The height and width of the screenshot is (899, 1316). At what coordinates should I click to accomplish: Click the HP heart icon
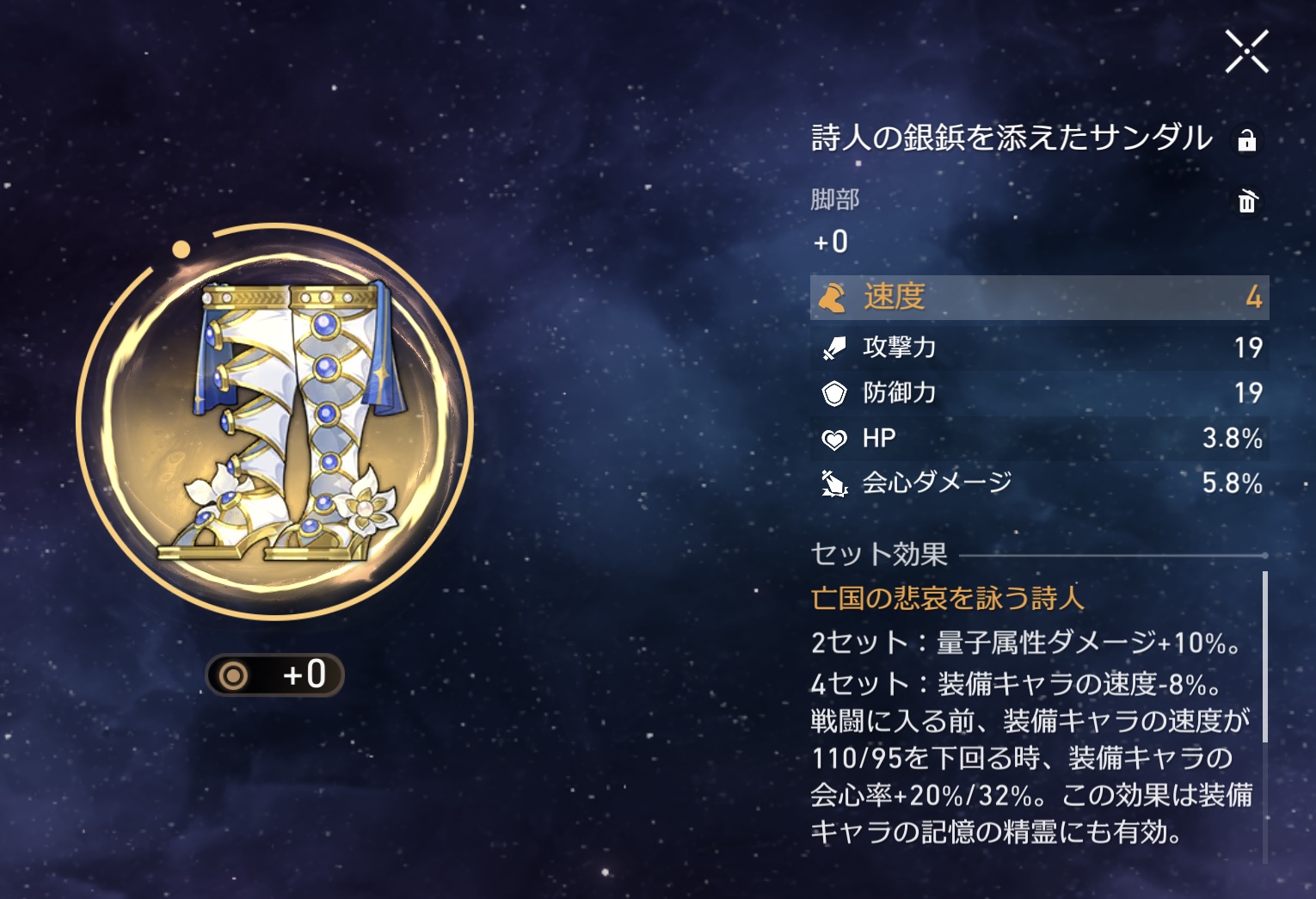(x=833, y=440)
